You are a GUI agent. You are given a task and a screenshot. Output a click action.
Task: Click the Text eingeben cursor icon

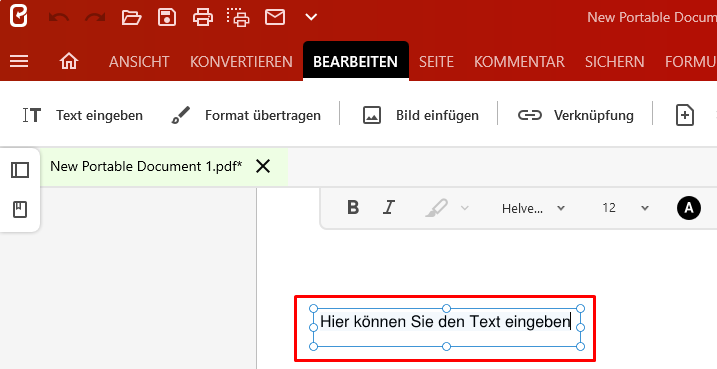(32, 115)
